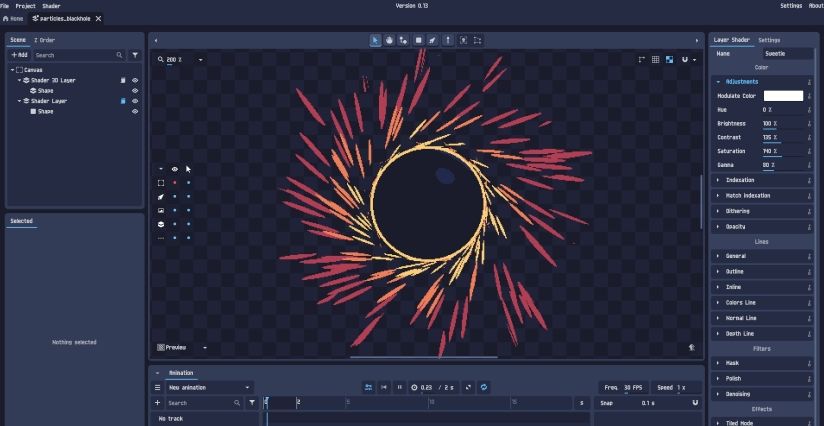Image resolution: width=824 pixels, height=426 pixels.
Task: Select the hand pan tool
Action: tap(389, 40)
